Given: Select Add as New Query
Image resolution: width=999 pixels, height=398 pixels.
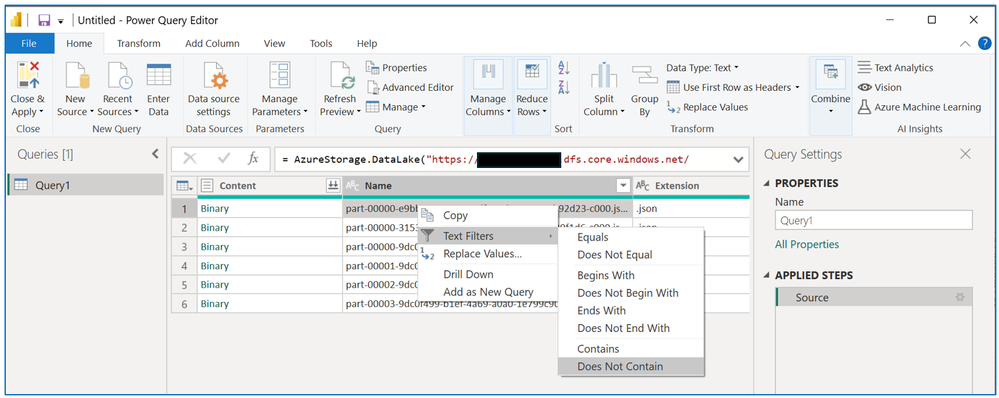Looking at the screenshot, I should (487, 292).
